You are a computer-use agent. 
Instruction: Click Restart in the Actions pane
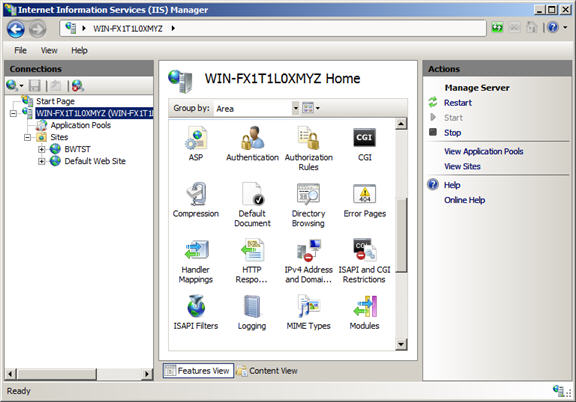[458, 103]
